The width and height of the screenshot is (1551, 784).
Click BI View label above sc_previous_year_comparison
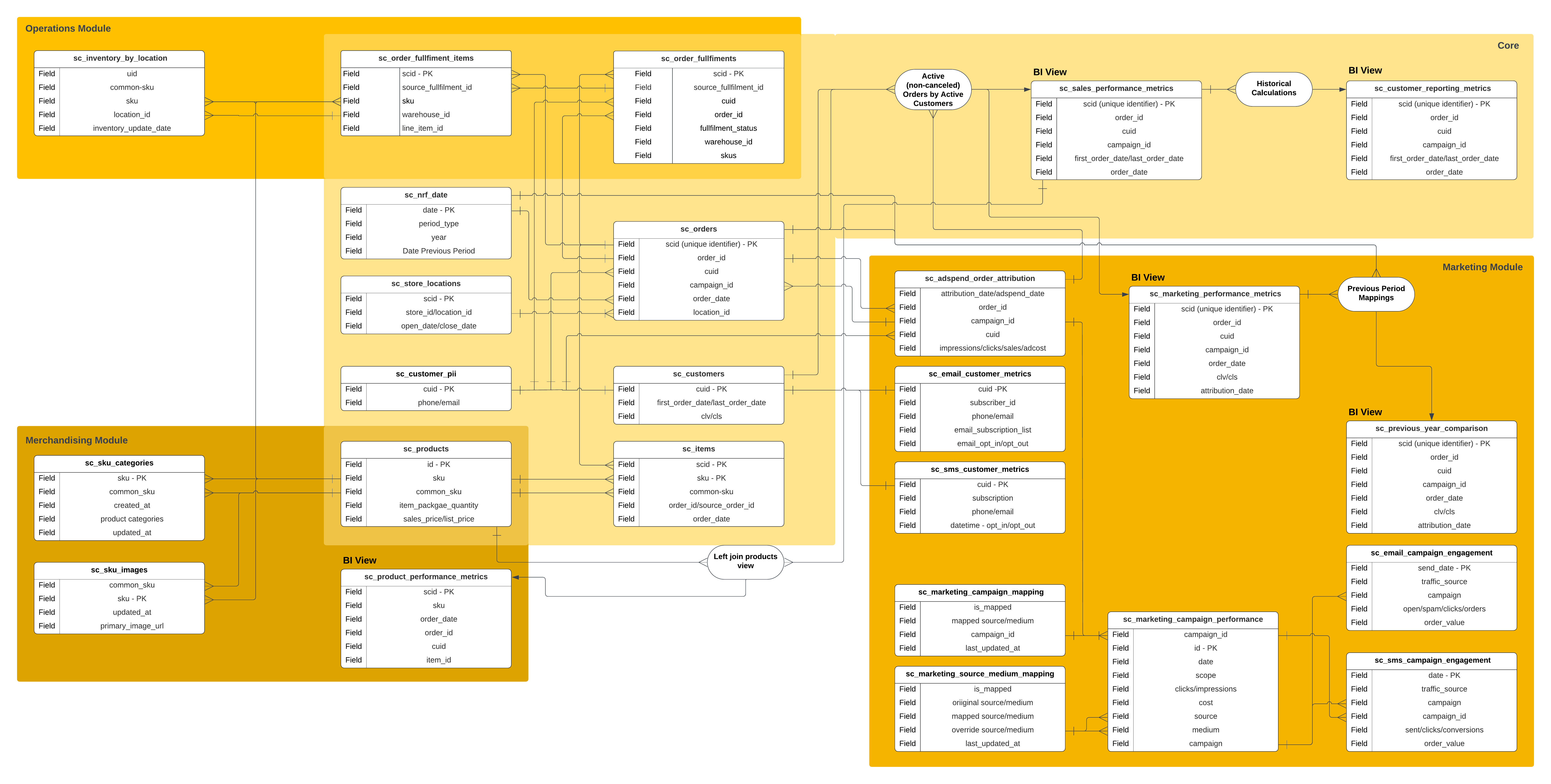1365,412
